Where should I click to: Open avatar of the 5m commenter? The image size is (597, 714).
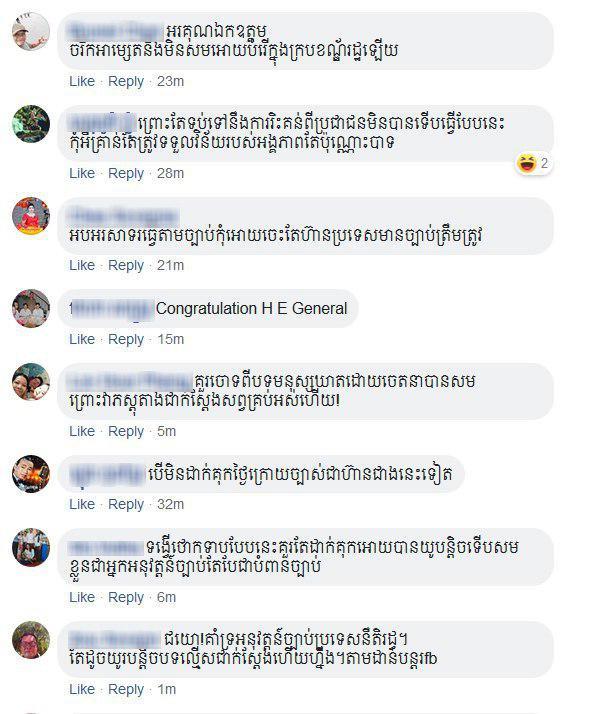tap(31, 382)
